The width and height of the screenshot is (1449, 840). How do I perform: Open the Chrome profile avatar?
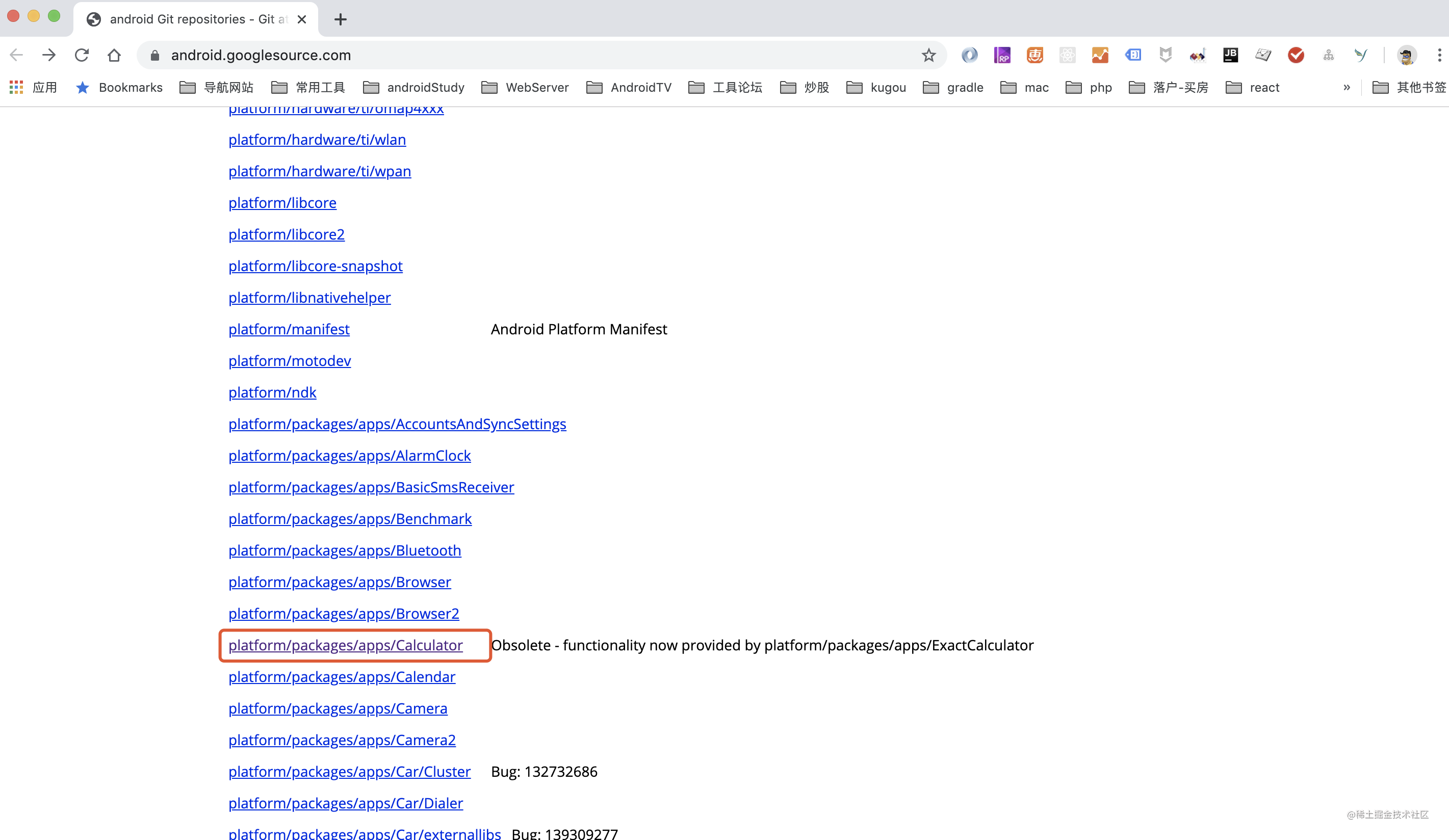pyautogui.click(x=1407, y=55)
